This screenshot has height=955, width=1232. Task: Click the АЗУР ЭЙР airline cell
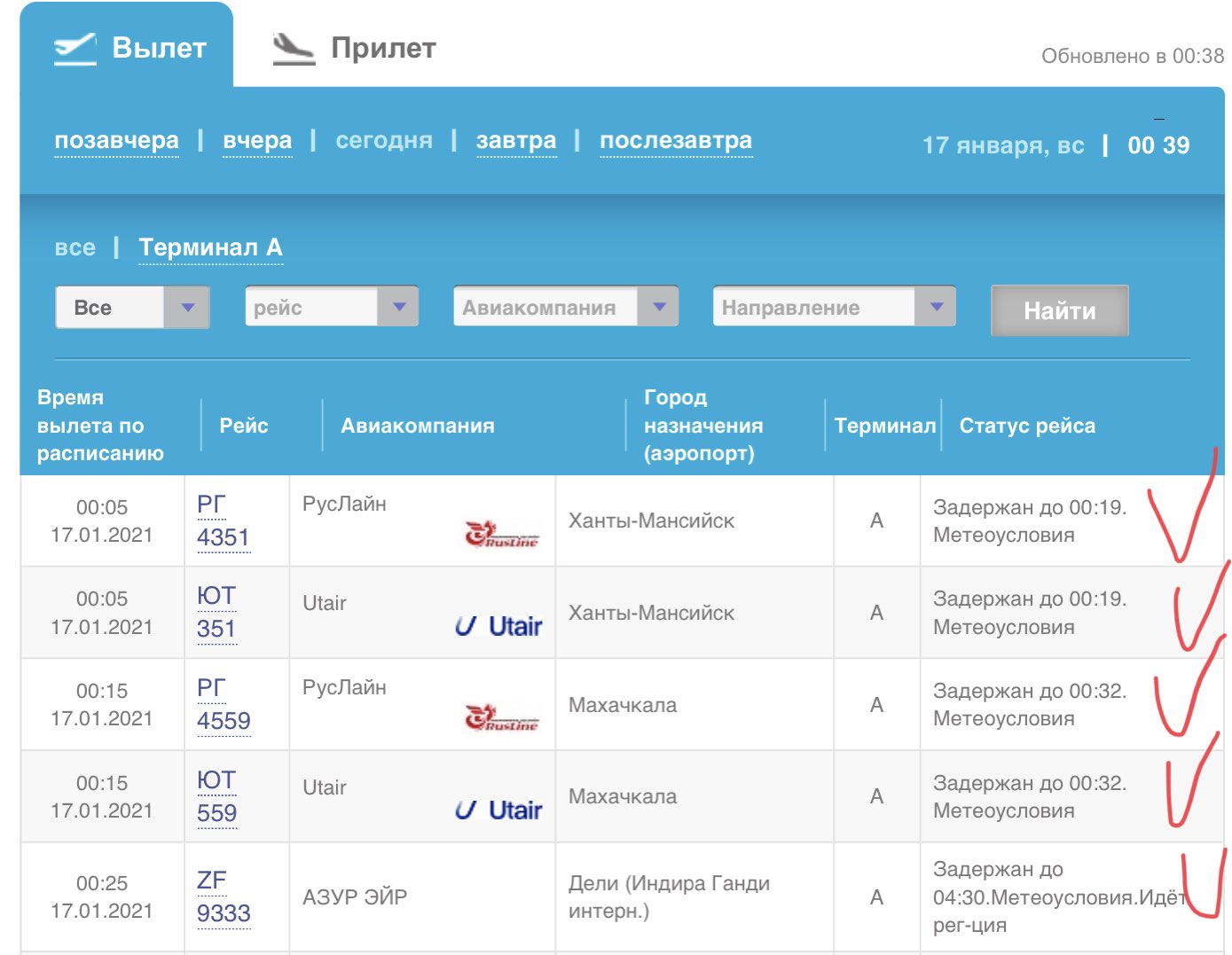[355, 897]
